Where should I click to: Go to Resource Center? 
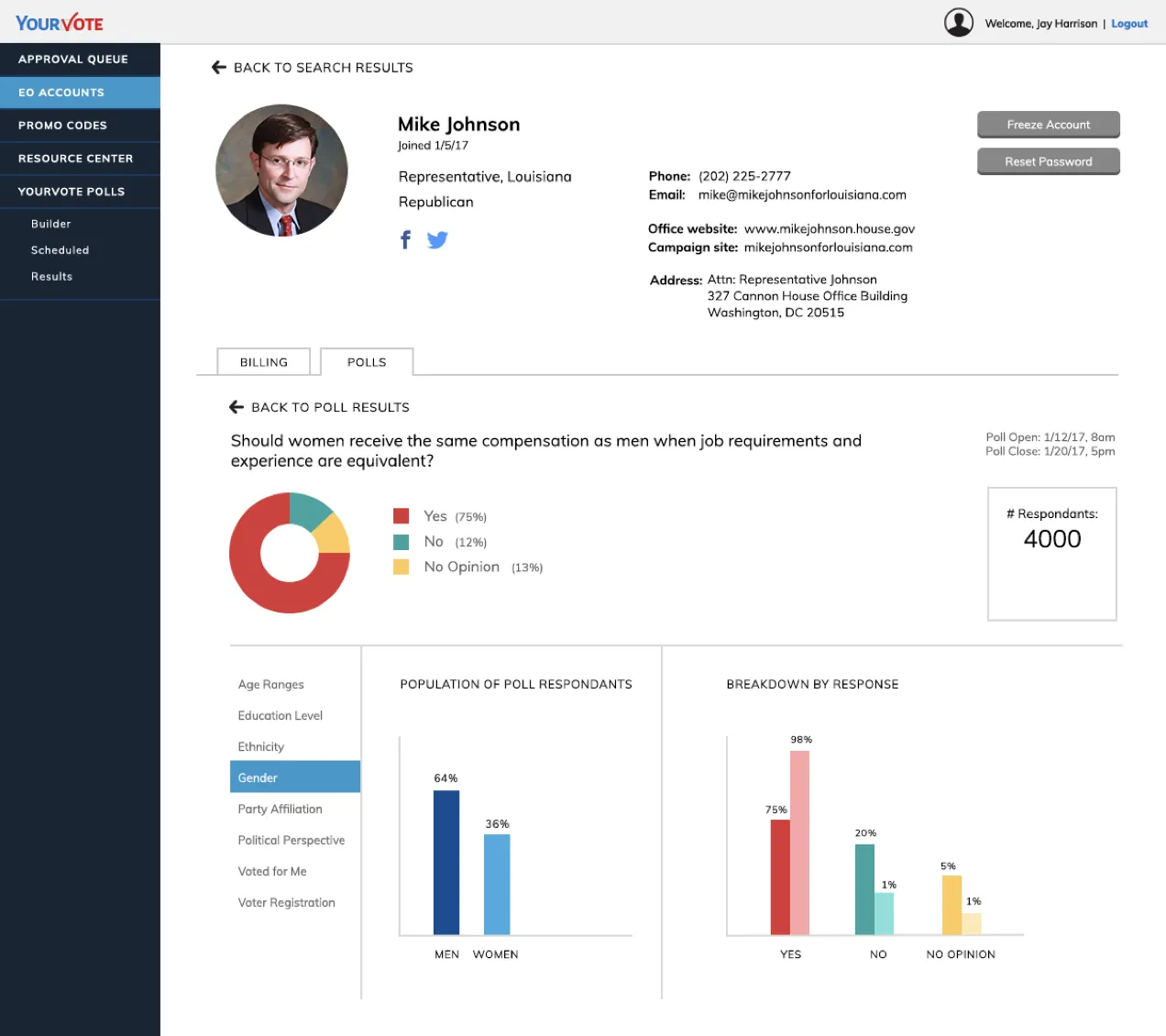[80, 159]
